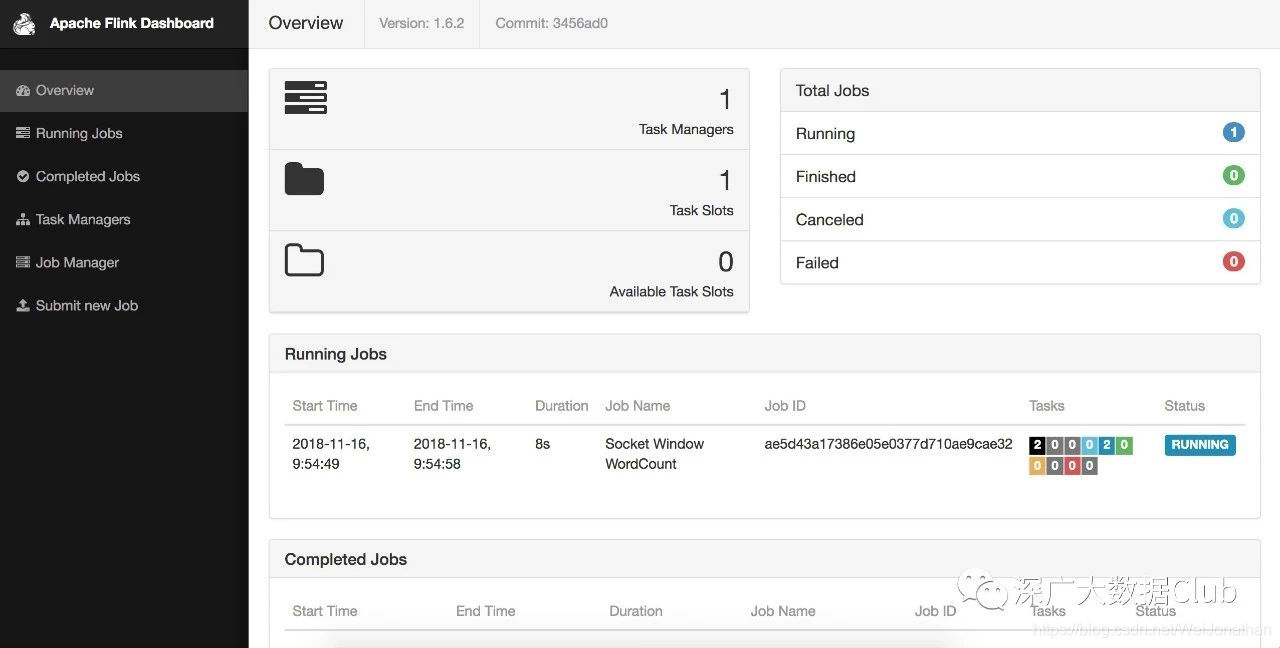
Task: Click the Failed row in Total Jobs
Action: click(1020, 262)
